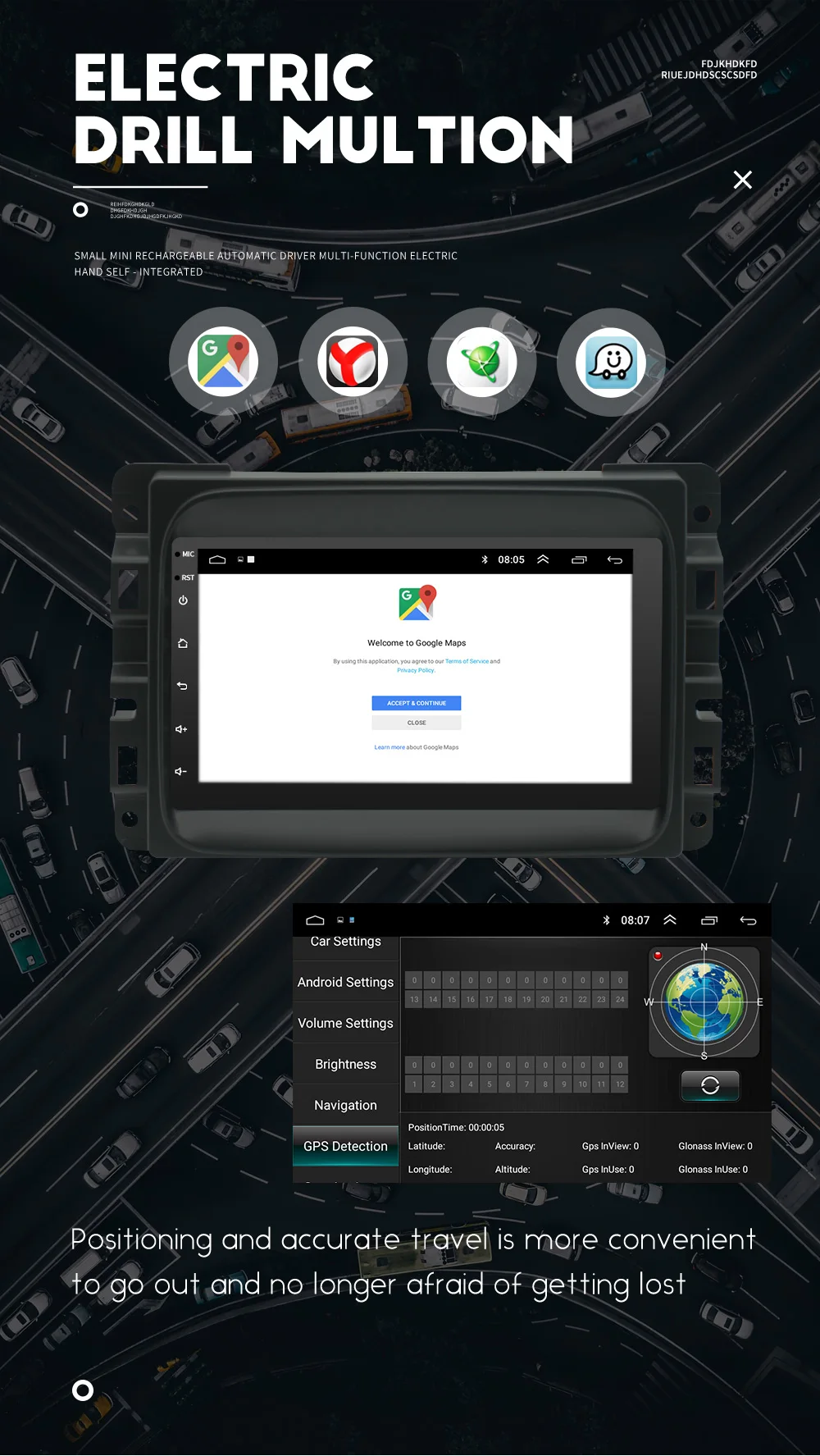
Task: Click Gps InView: 0 value
Action: pos(610,1146)
